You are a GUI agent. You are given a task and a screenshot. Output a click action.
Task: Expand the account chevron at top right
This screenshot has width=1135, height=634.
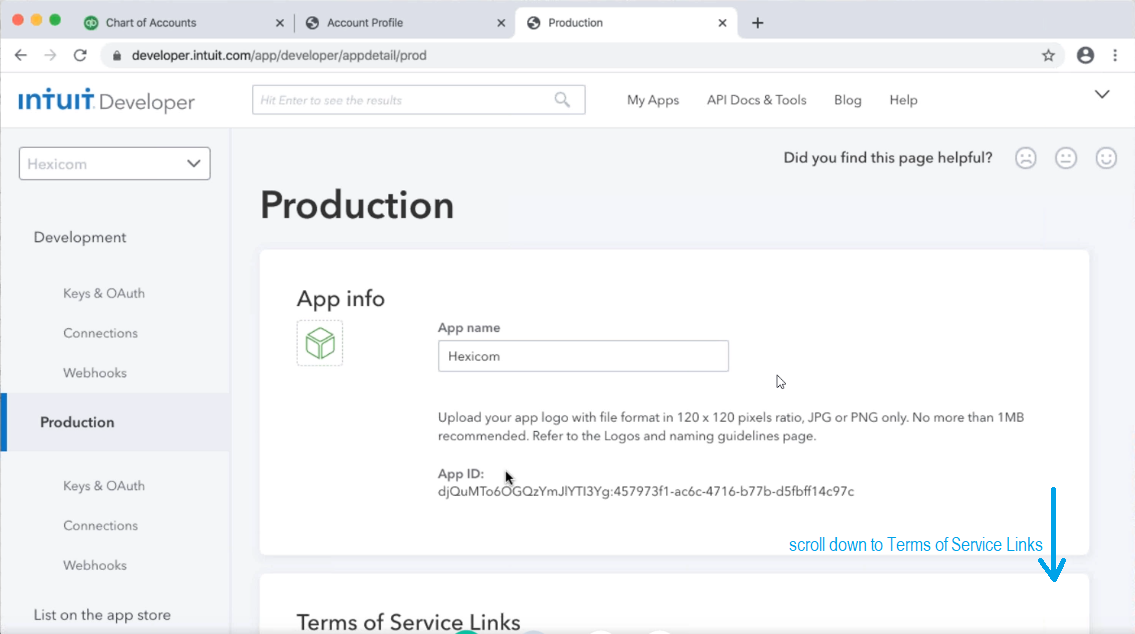tap(1102, 94)
